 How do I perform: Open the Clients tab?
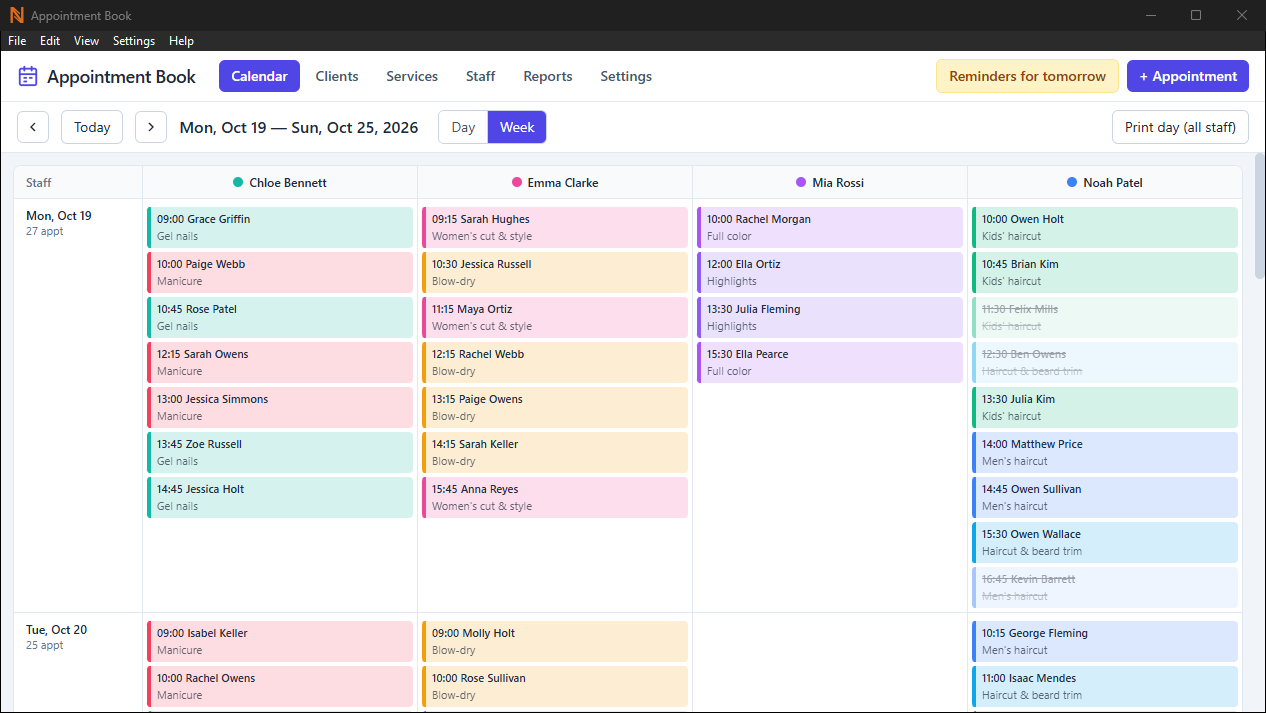337,76
